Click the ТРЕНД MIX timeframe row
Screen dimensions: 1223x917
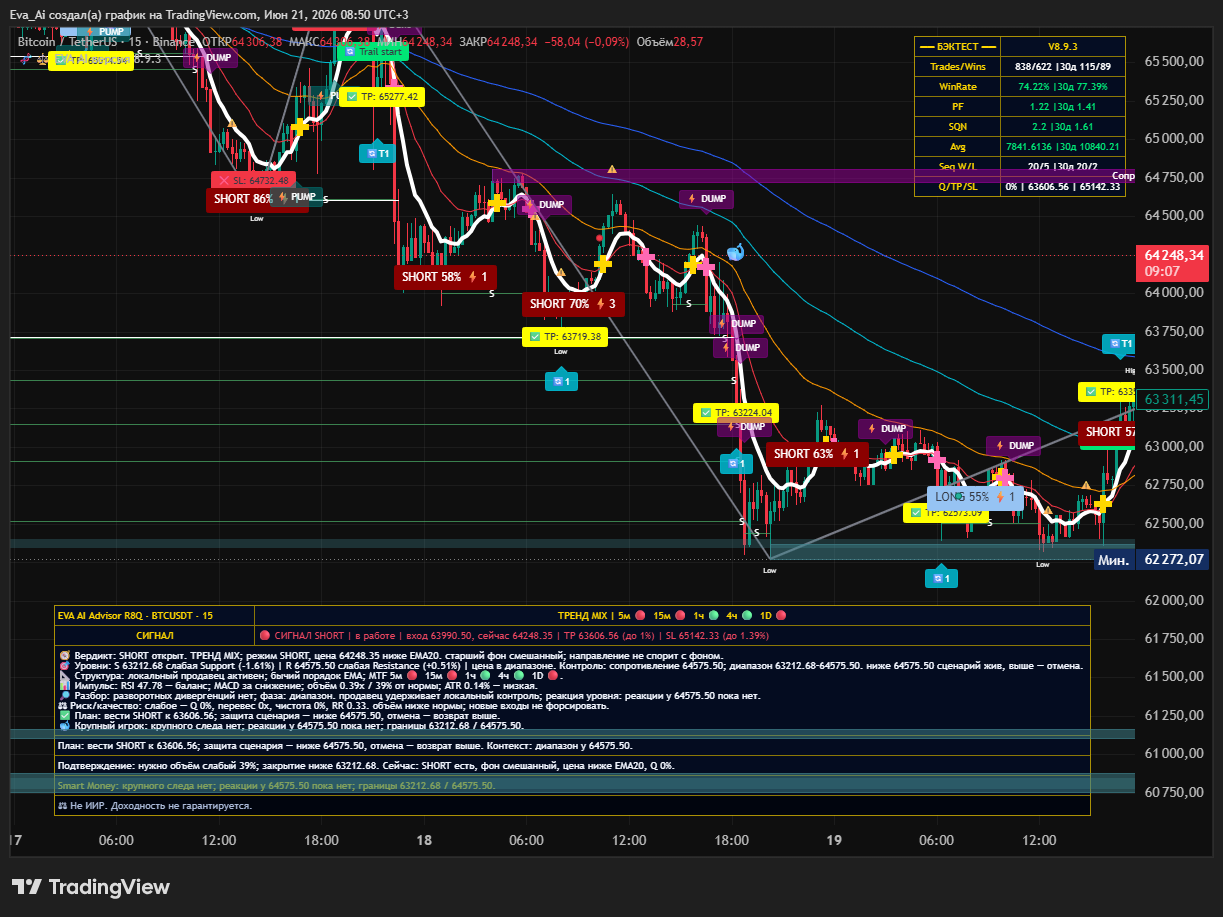672,615
